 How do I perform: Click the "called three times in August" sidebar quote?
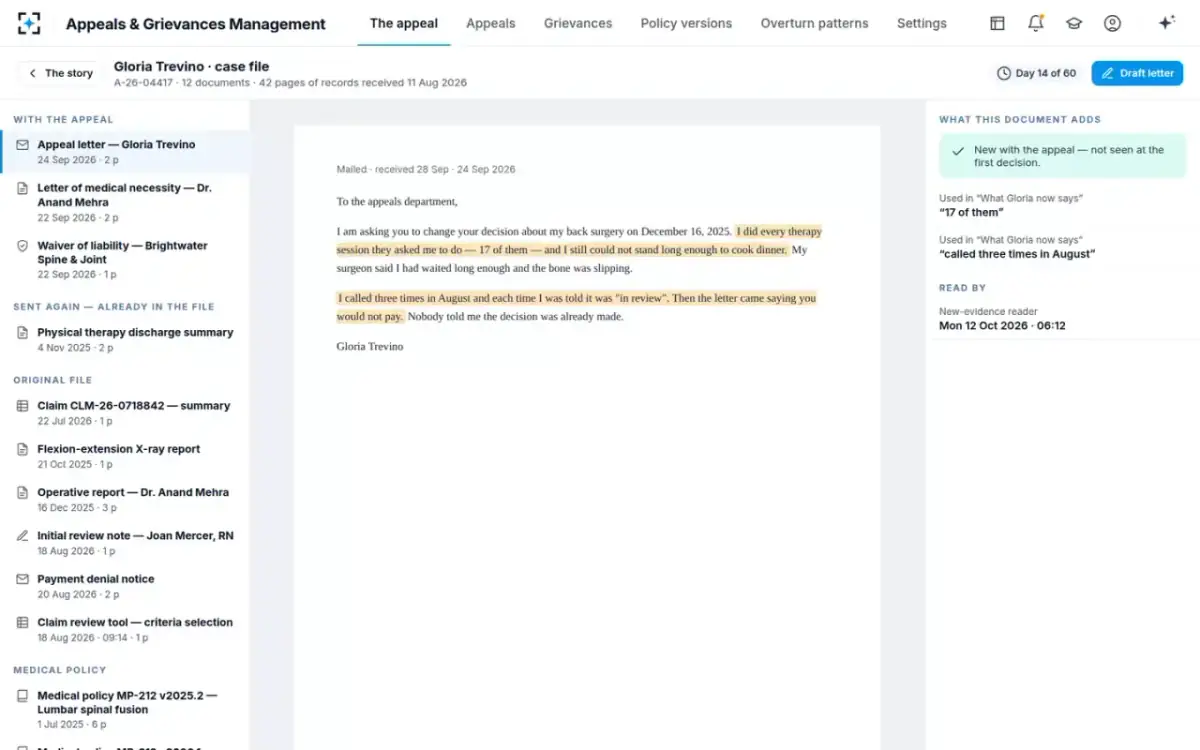tap(1017, 254)
